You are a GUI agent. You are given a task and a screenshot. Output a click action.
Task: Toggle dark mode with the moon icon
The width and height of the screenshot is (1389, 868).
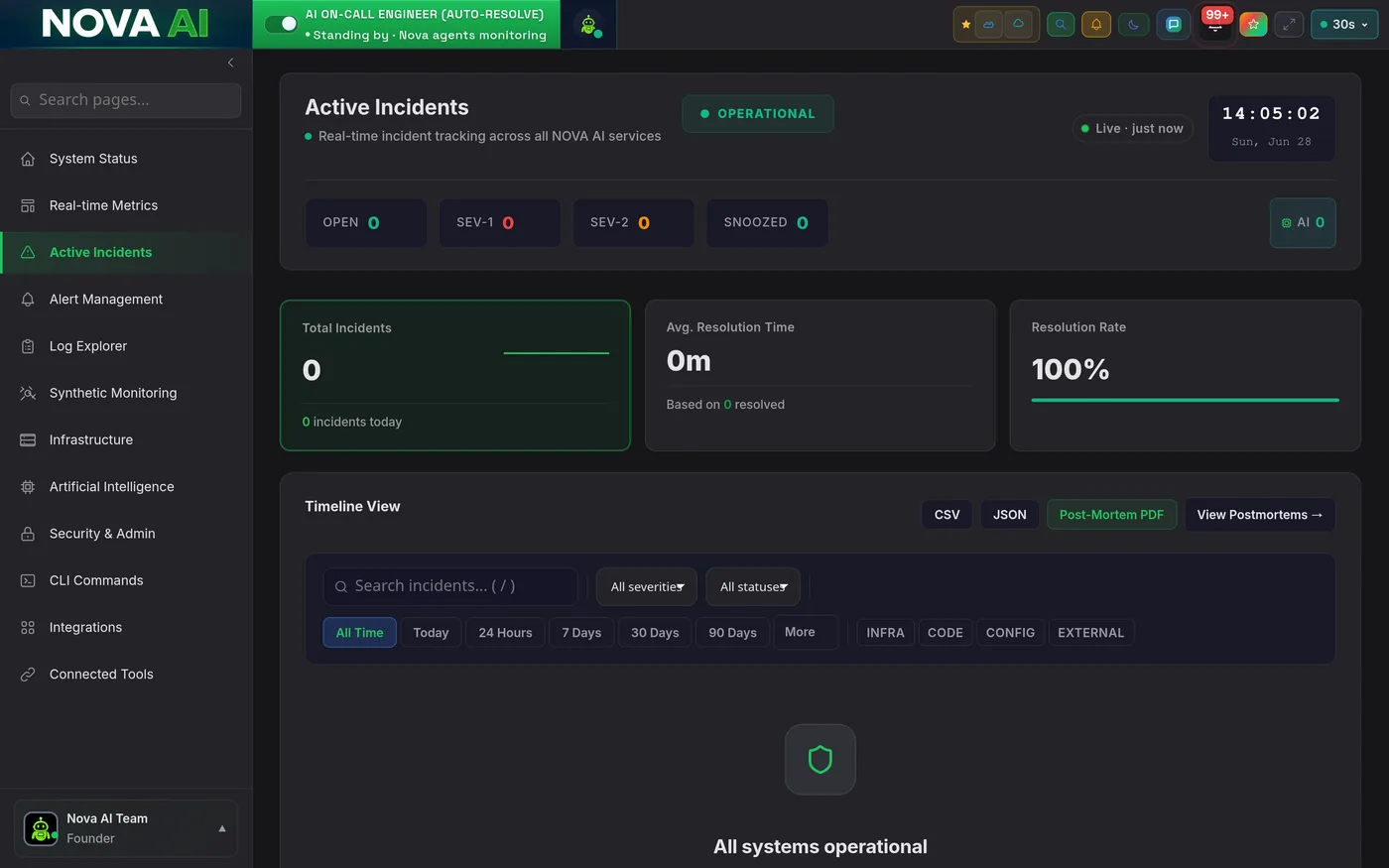point(1134,25)
